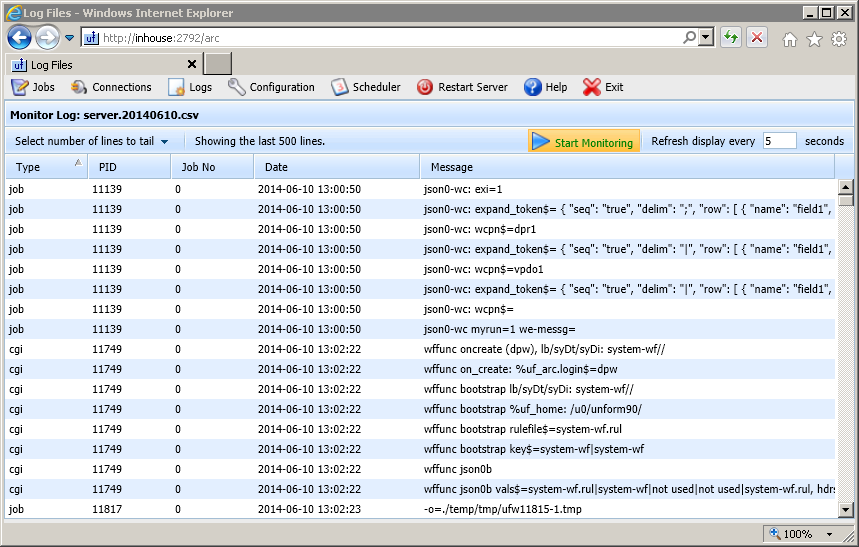Open the Scheduler
859x547 pixels.
340,87
